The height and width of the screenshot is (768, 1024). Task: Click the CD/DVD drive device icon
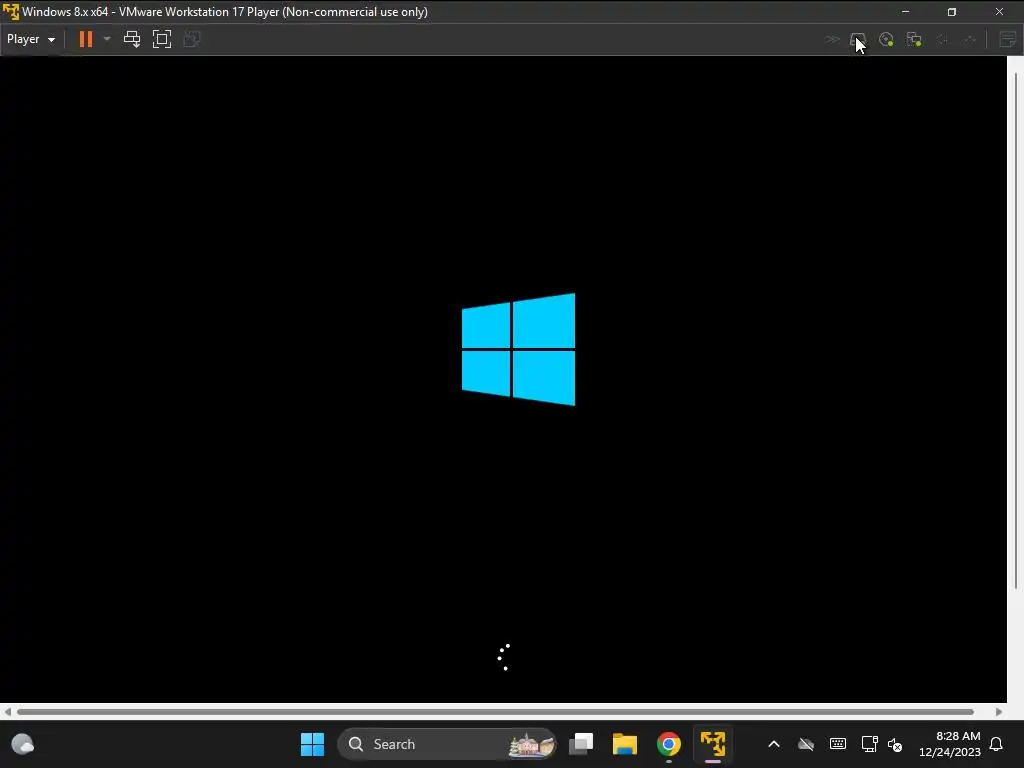point(886,40)
